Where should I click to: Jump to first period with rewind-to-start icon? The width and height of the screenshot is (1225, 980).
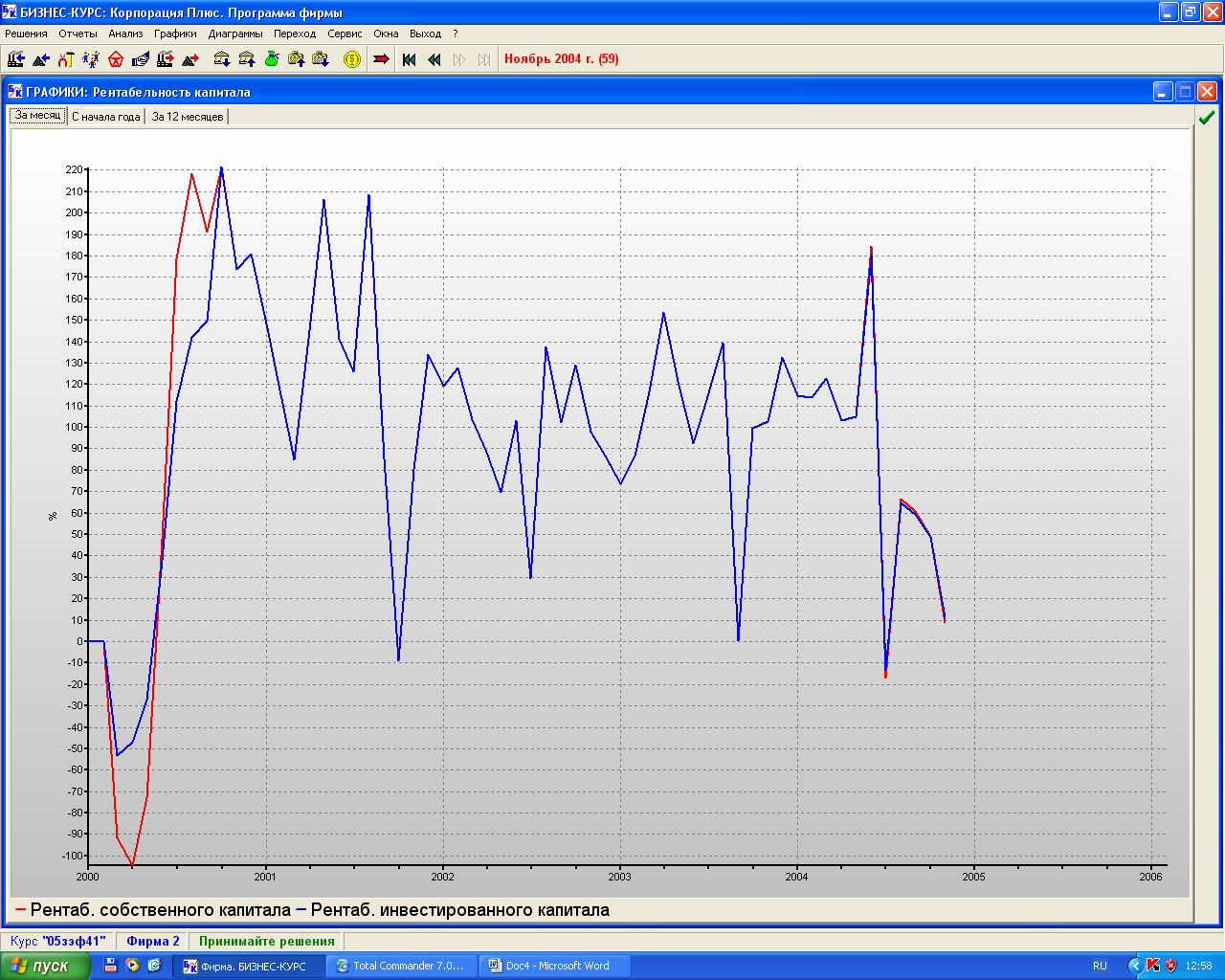pyautogui.click(x=410, y=59)
